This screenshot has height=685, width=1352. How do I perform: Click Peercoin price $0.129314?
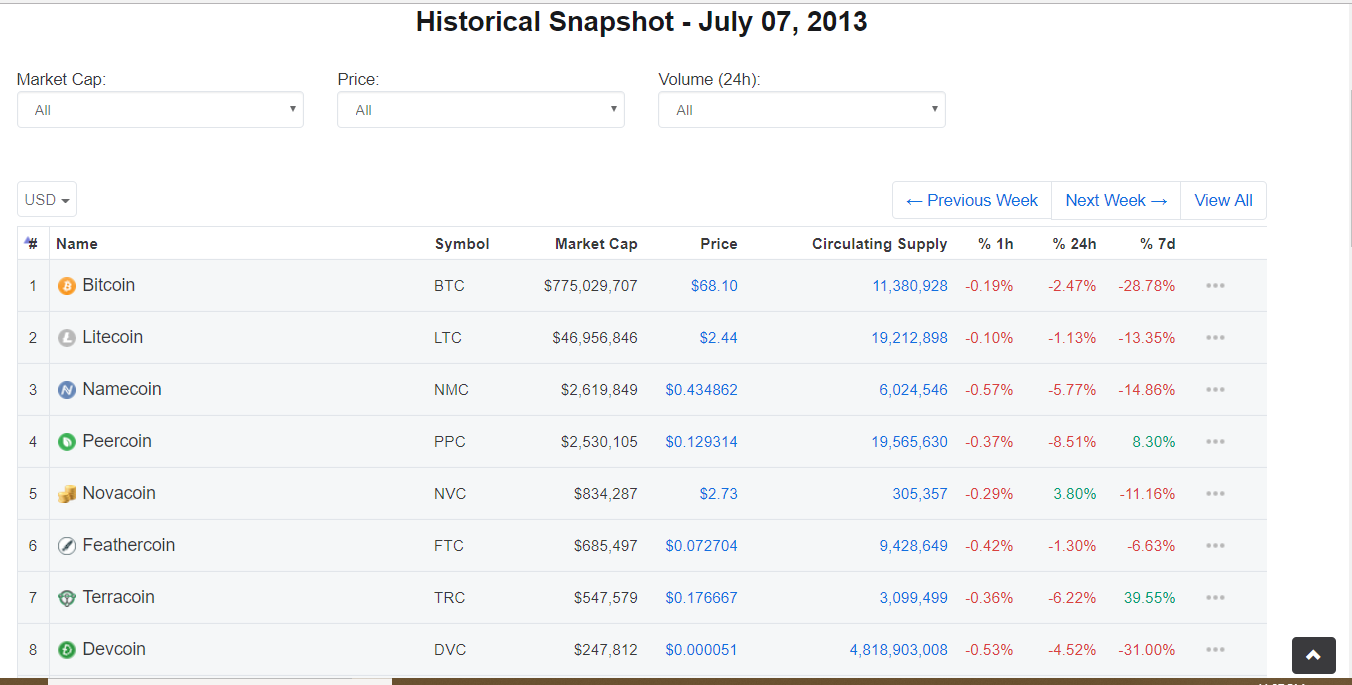pos(702,442)
